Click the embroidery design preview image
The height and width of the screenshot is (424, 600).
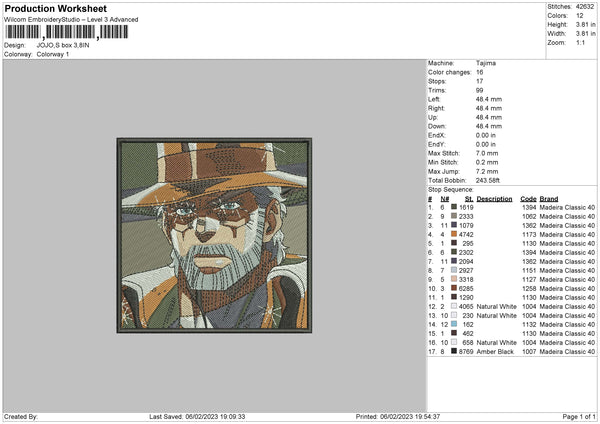(214, 235)
